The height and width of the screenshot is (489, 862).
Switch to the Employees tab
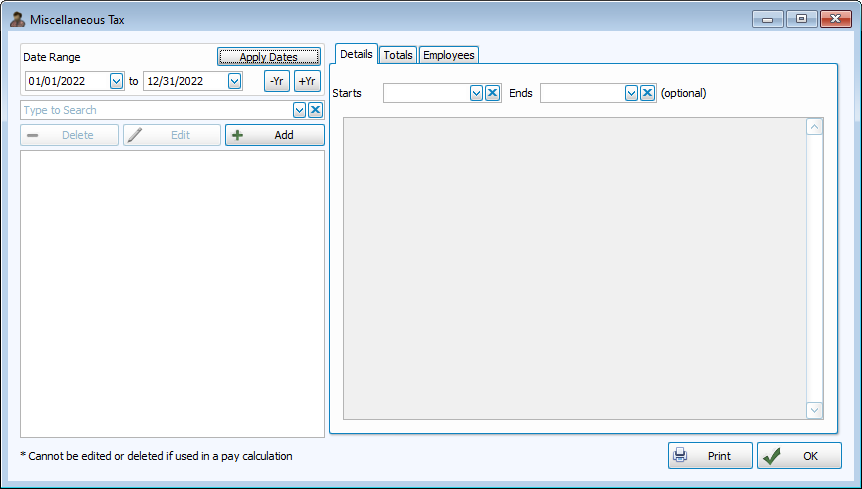[x=448, y=55]
